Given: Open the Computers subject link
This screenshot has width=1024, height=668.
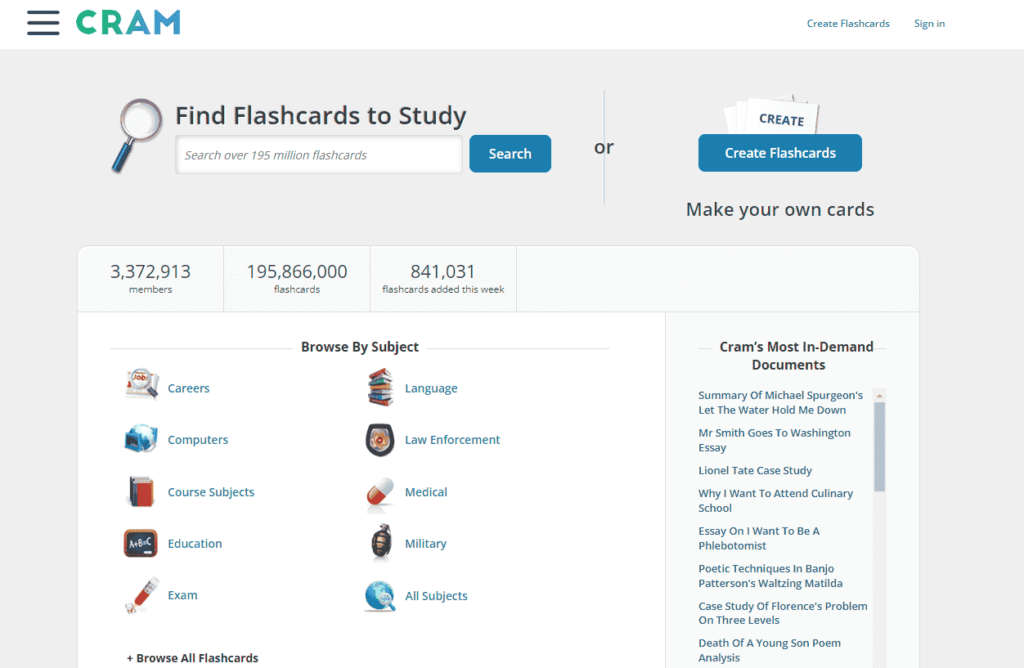Looking at the screenshot, I should click(198, 439).
